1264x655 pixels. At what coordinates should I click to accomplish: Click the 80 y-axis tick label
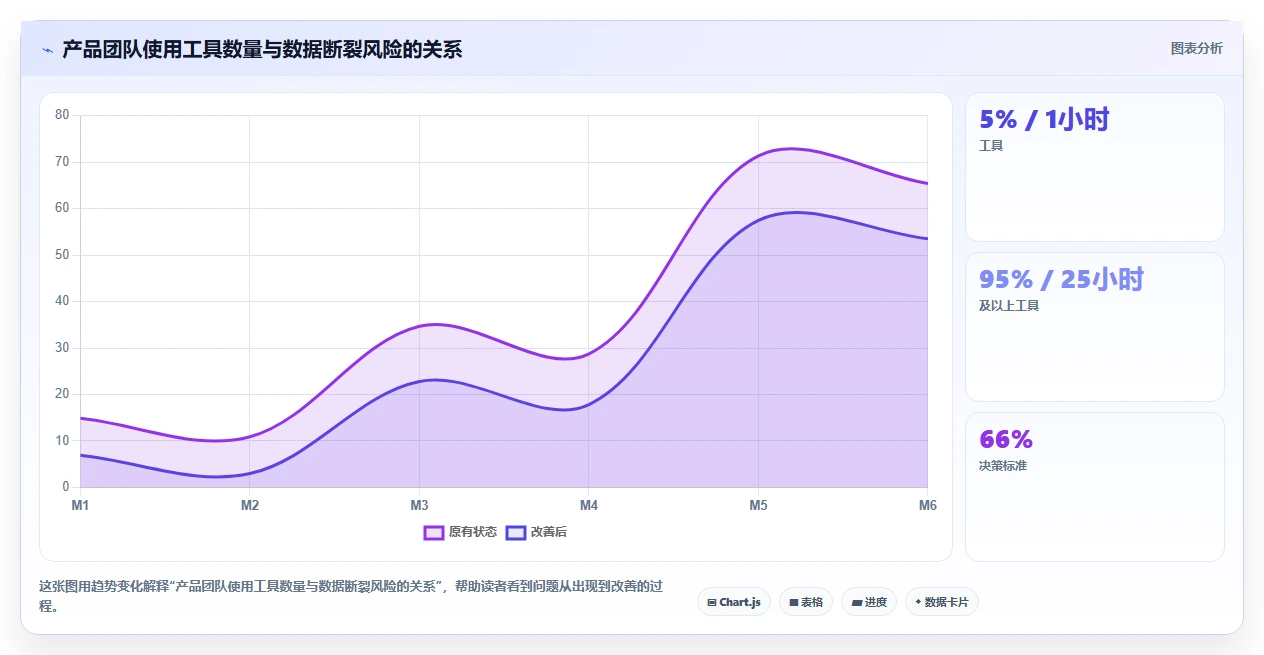coord(62,115)
